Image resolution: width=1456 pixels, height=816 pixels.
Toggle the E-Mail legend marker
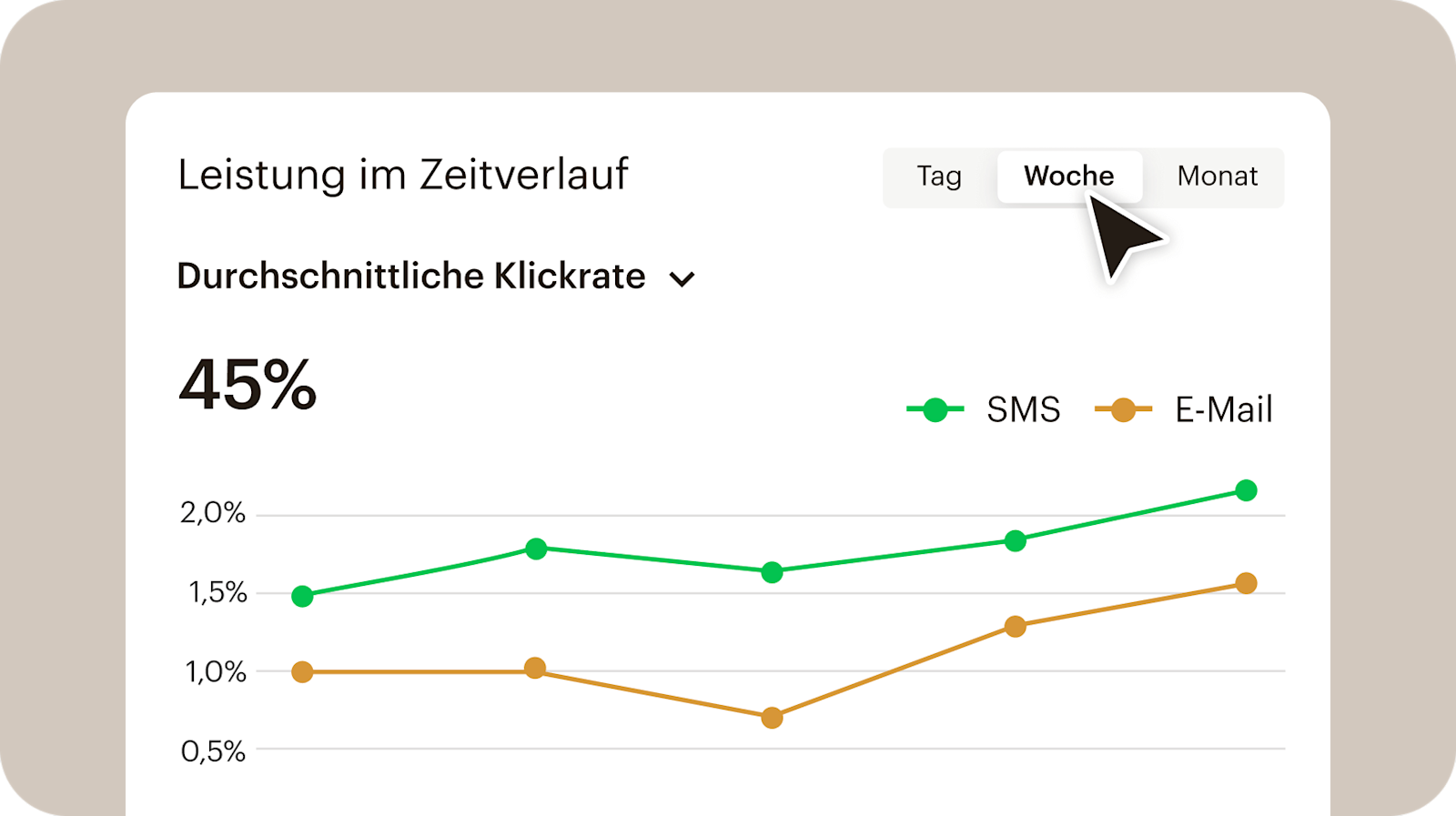[1124, 410]
